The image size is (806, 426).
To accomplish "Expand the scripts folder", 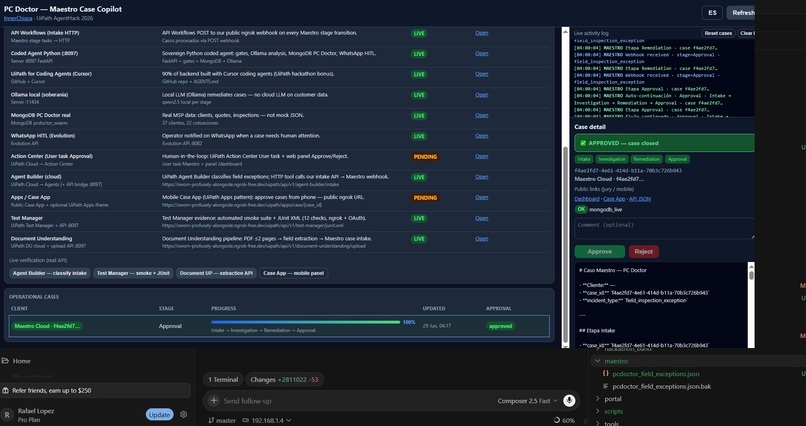I will (x=597, y=411).
